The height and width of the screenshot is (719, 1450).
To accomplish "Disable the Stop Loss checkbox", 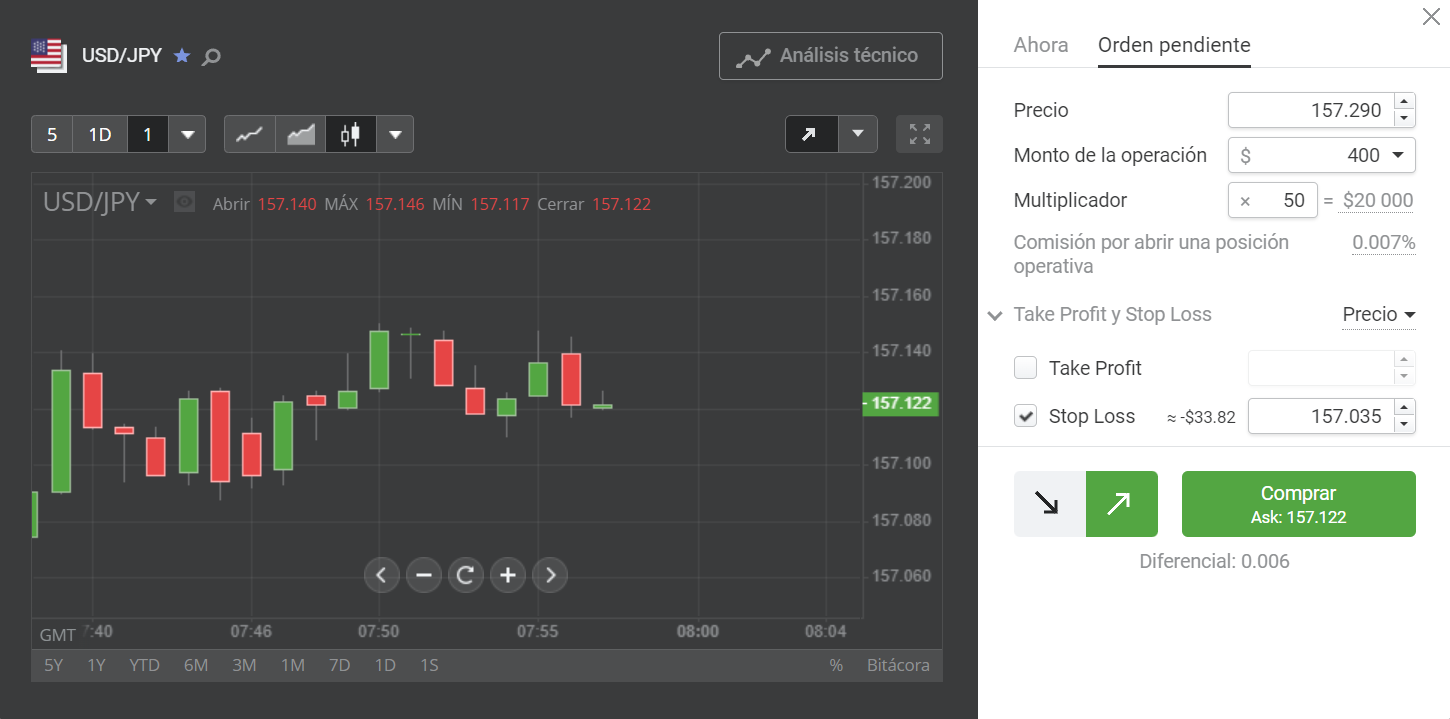I will [1026, 416].
